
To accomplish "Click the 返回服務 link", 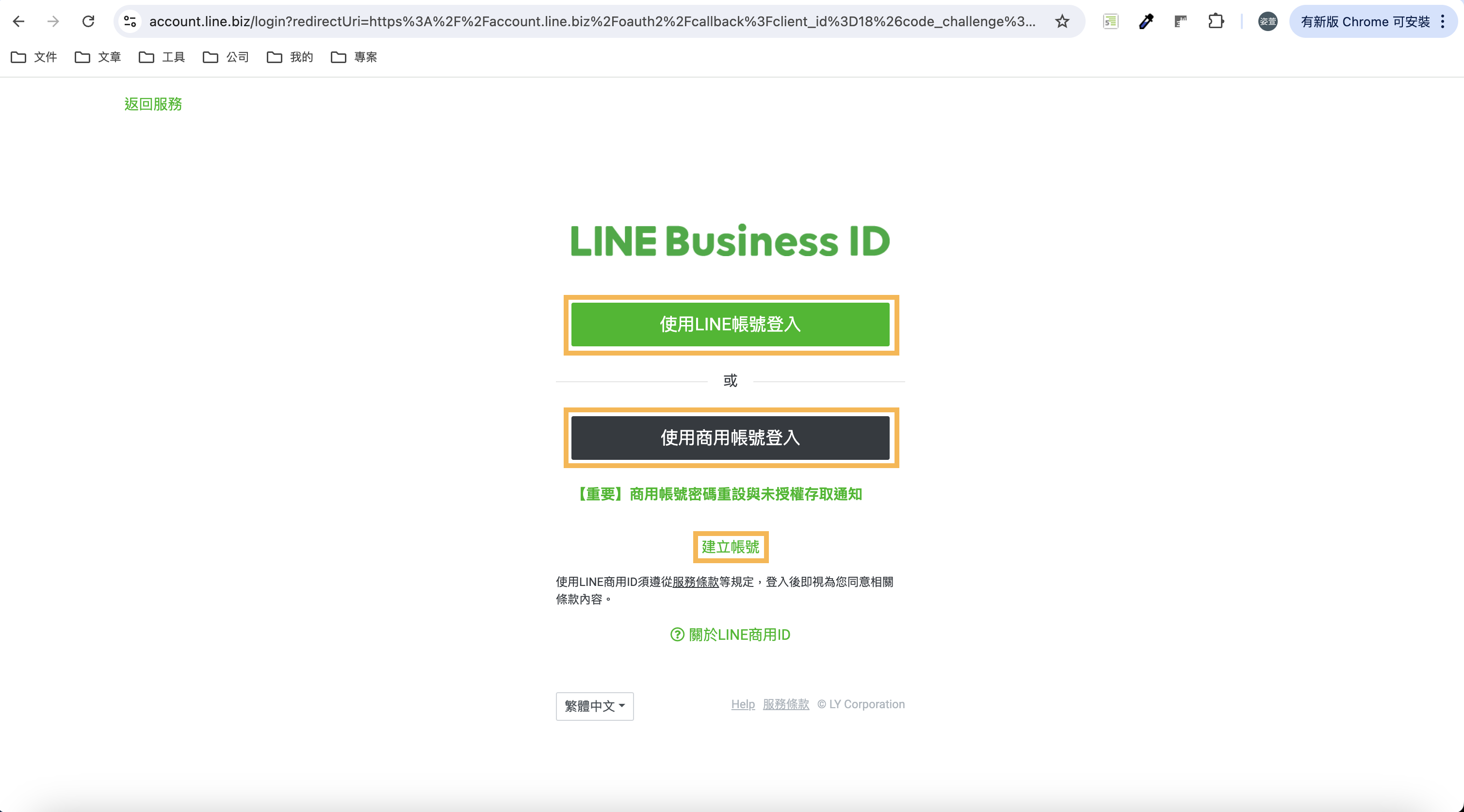I will pyautogui.click(x=153, y=104).
